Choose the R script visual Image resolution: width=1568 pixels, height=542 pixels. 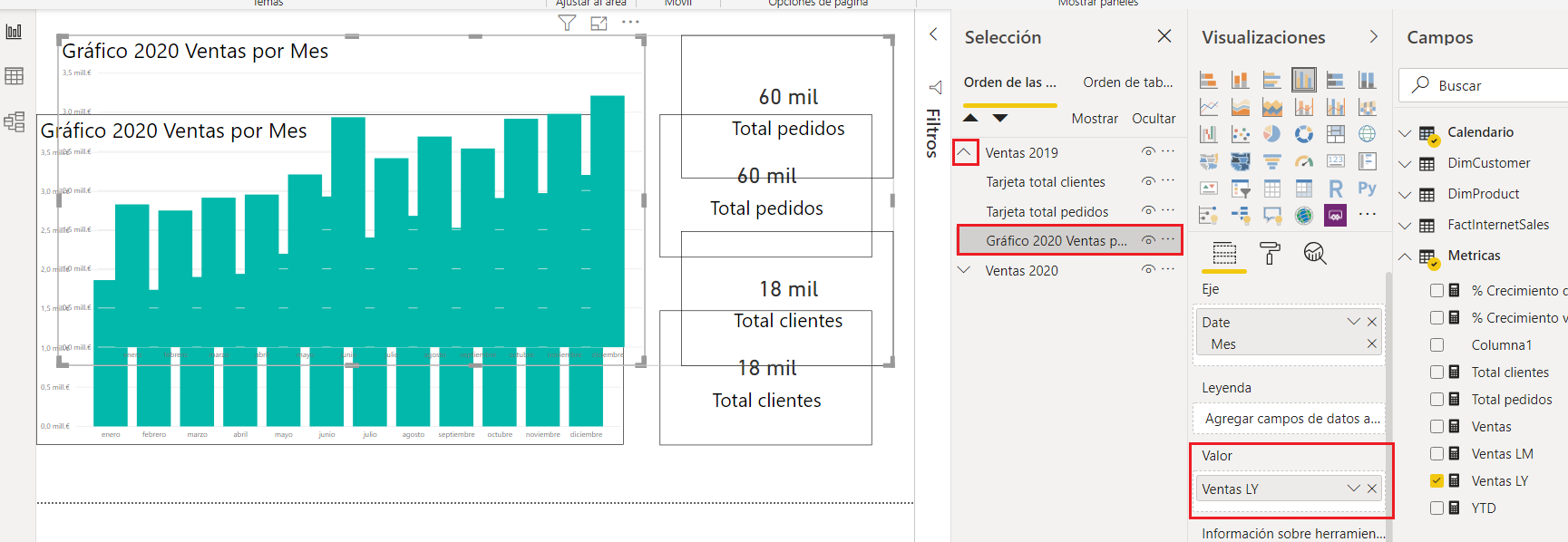(1336, 189)
